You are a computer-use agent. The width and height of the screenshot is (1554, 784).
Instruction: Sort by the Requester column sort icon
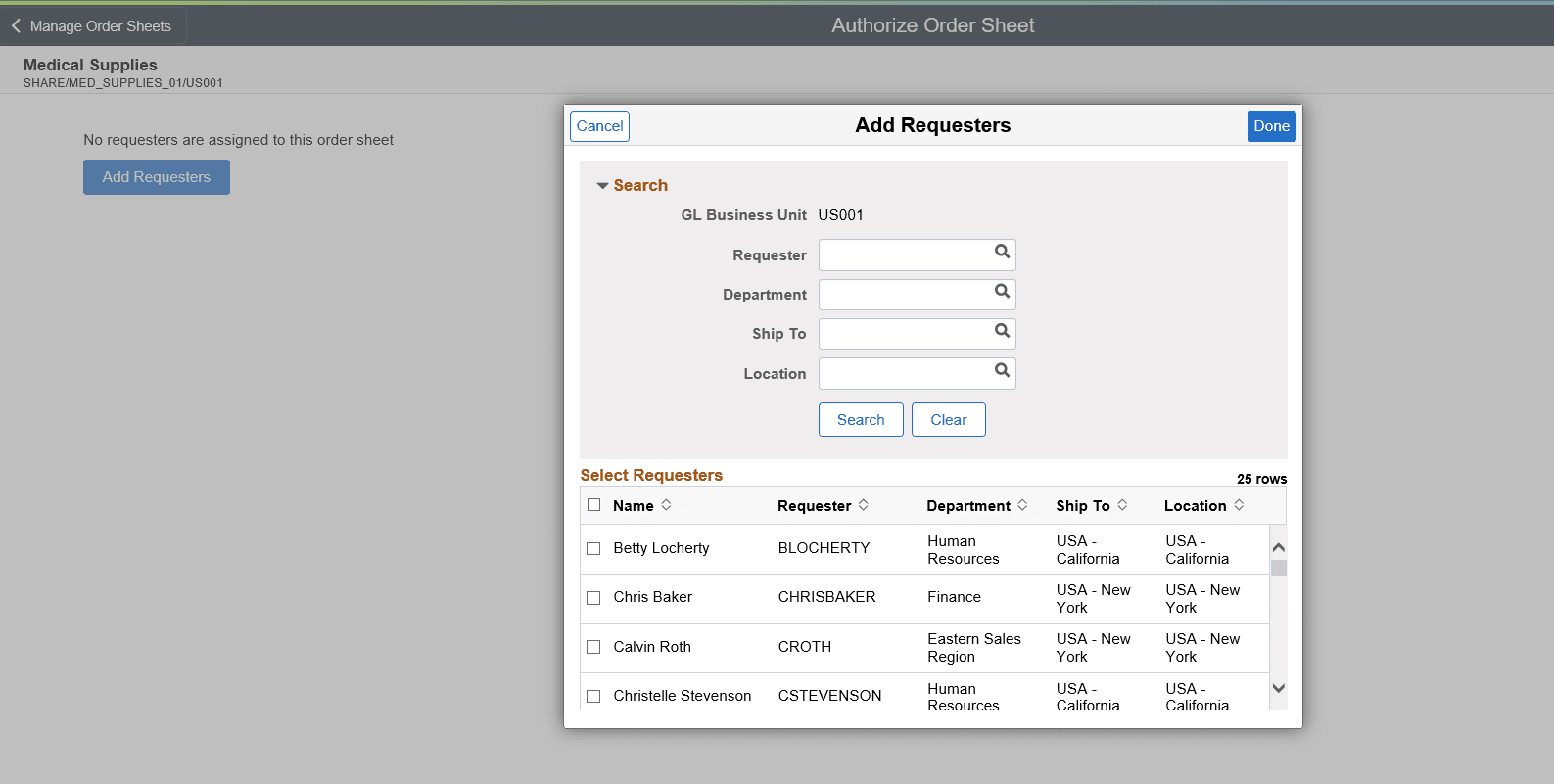point(864,505)
